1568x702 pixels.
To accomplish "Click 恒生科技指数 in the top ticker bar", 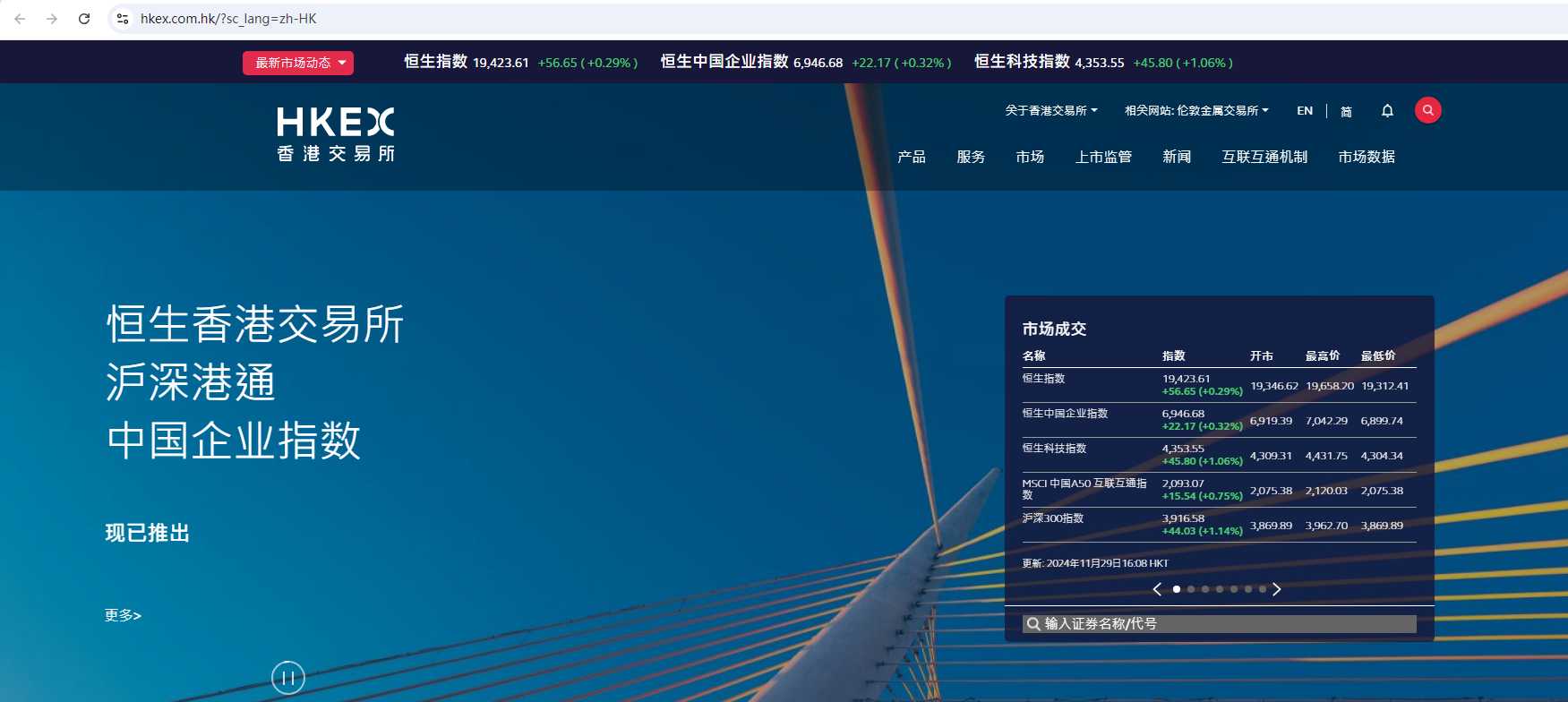I will (1022, 62).
